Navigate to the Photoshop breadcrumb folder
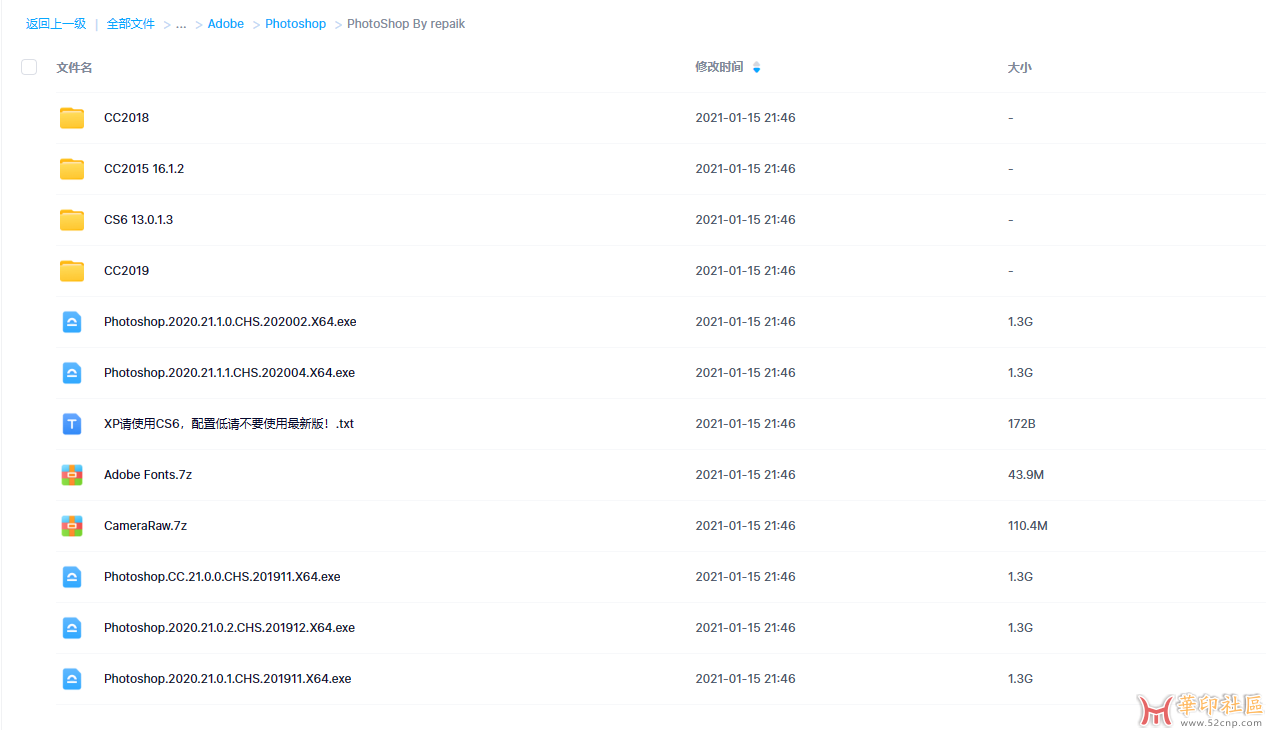The image size is (1266, 730). [296, 24]
